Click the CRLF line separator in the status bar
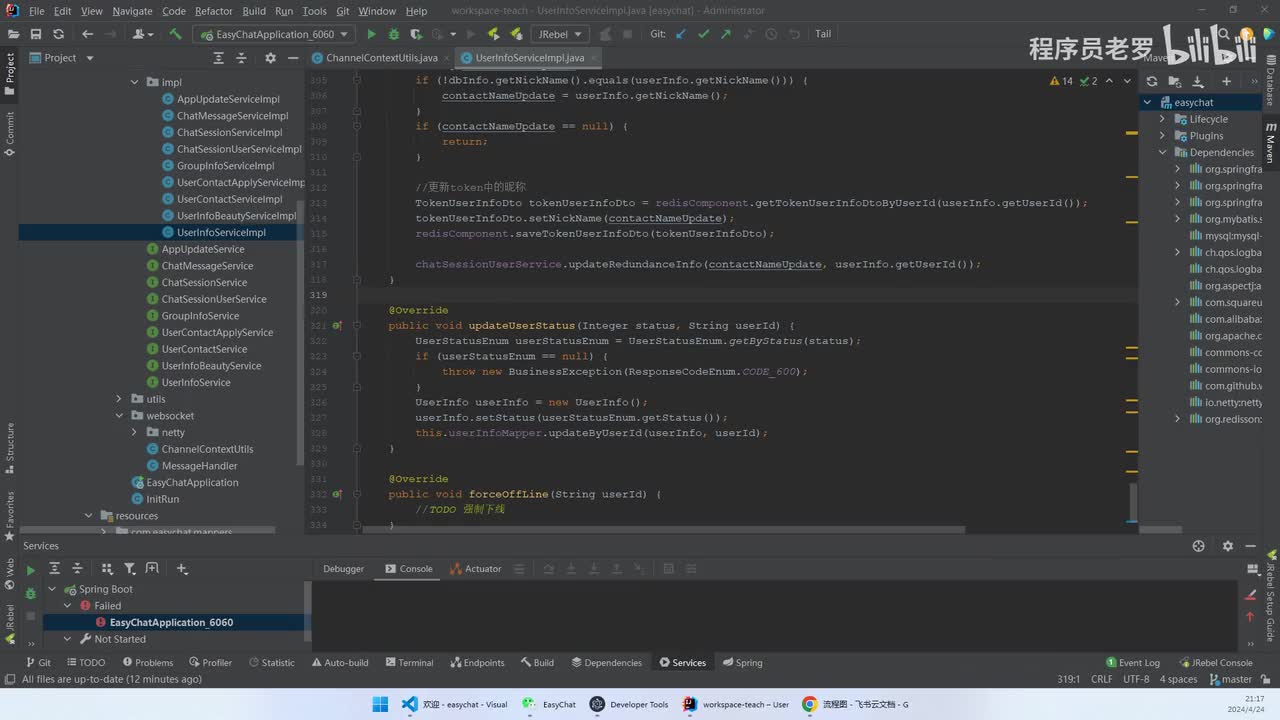This screenshot has height=720, width=1280. (1101, 679)
